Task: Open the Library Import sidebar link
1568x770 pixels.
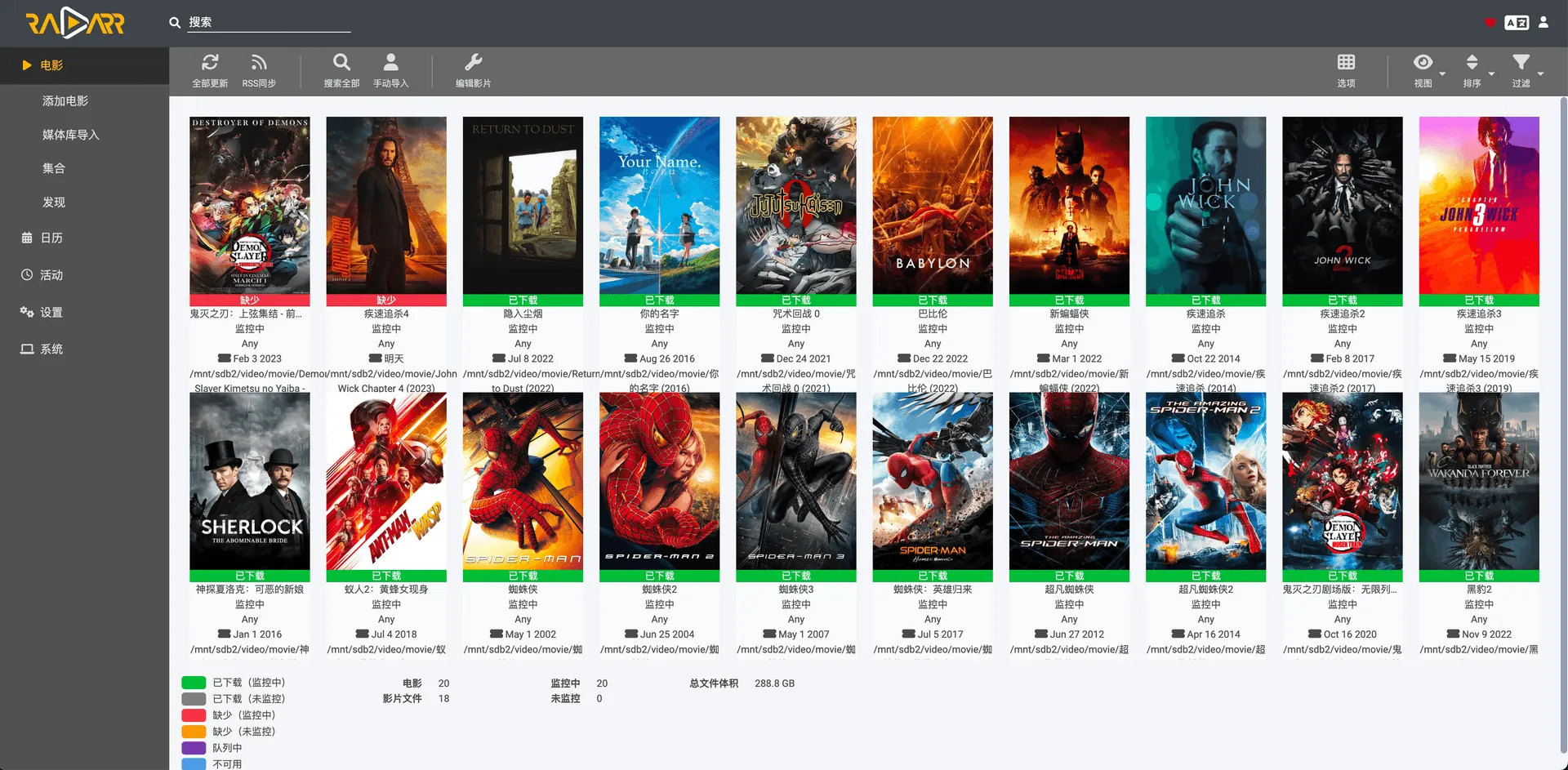Action: [71, 135]
